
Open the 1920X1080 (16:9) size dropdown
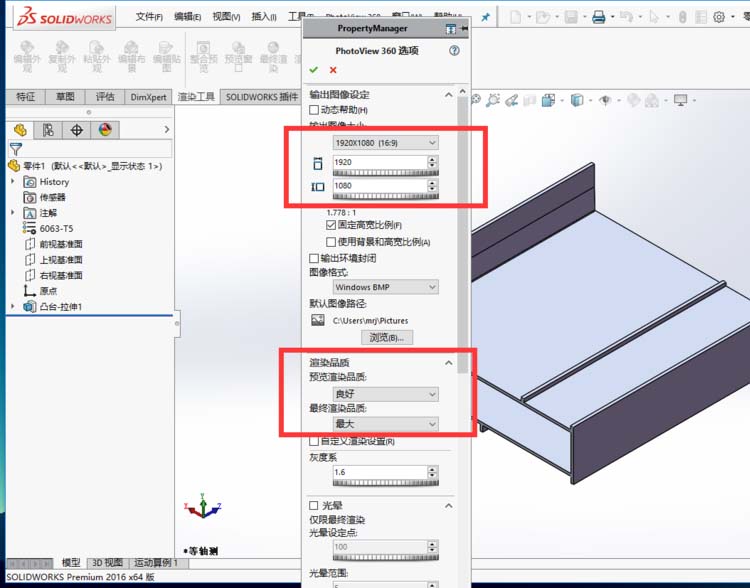tap(386, 143)
